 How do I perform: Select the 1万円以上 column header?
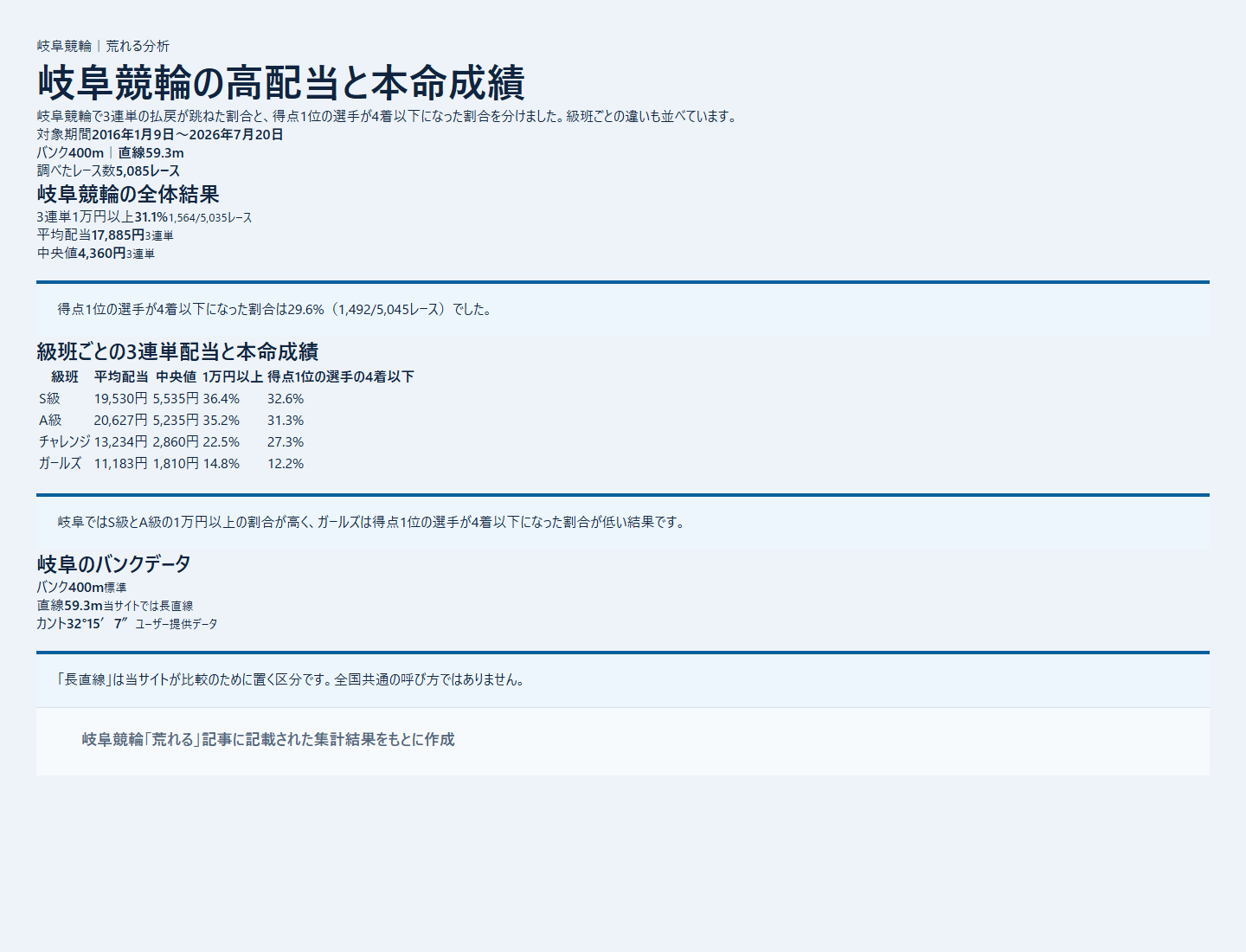coord(233,376)
